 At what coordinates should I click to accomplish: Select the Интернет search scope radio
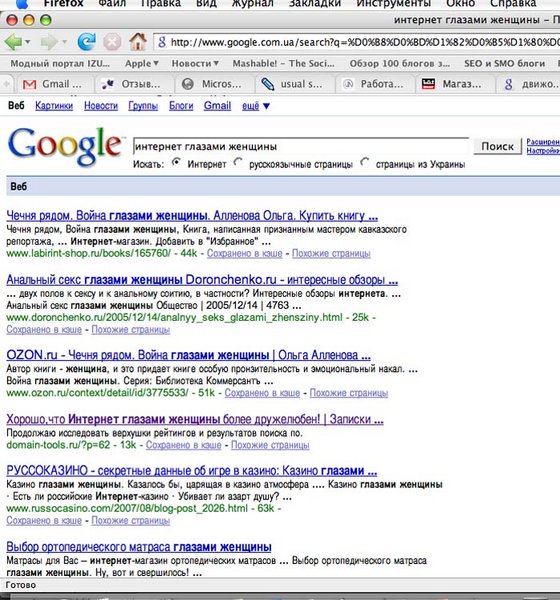(x=176, y=163)
